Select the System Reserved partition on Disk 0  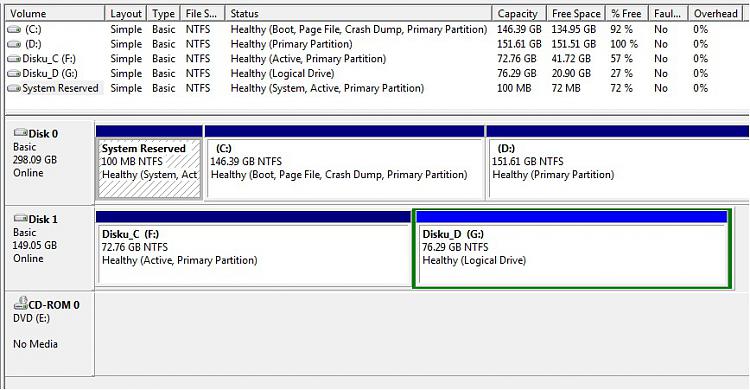(x=149, y=162)
